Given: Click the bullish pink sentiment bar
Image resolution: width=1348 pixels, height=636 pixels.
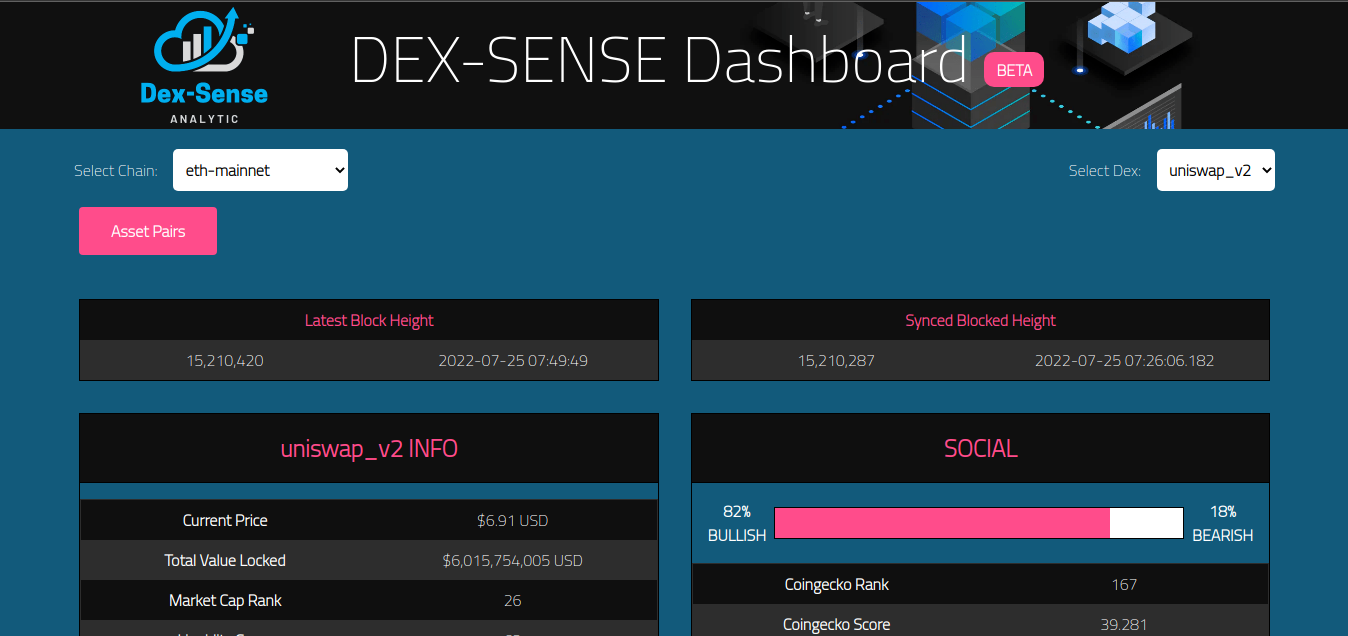Looking at the screenshot, I should 941,523.
